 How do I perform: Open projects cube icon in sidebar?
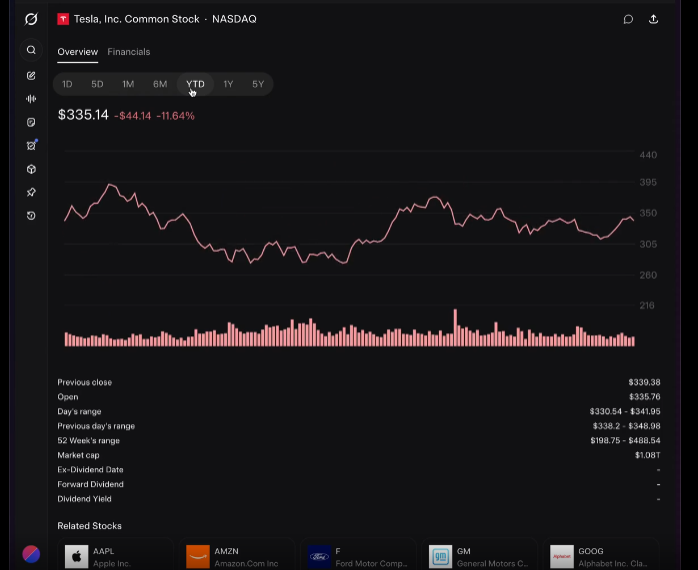(x=31, y=169)
